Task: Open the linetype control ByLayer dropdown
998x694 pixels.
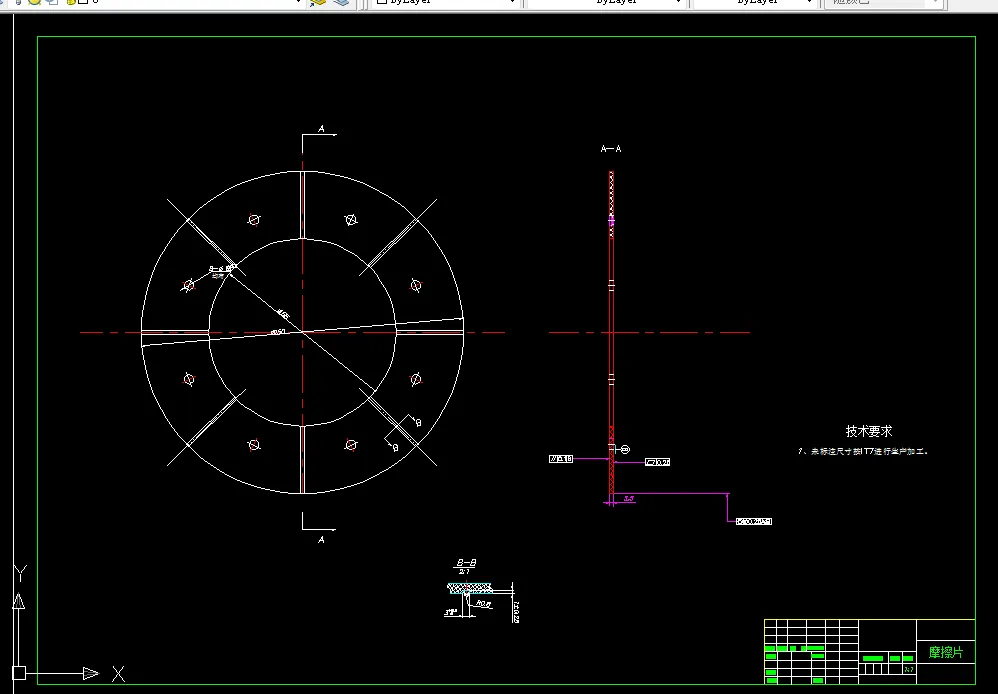Action: (x=606, y=3)
